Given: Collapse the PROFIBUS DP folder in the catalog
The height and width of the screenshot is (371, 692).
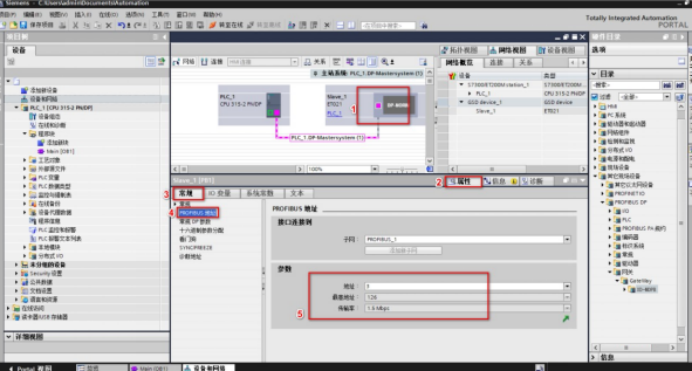Looking at the screenshot, I should click(602, 202).
